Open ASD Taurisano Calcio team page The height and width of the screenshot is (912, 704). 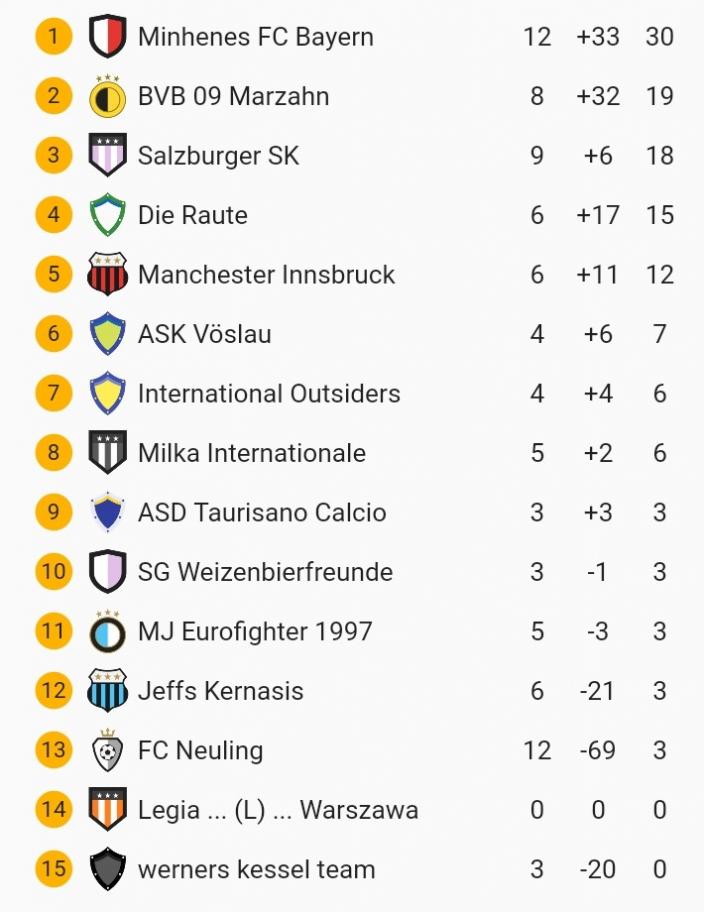tap(262, 513)
